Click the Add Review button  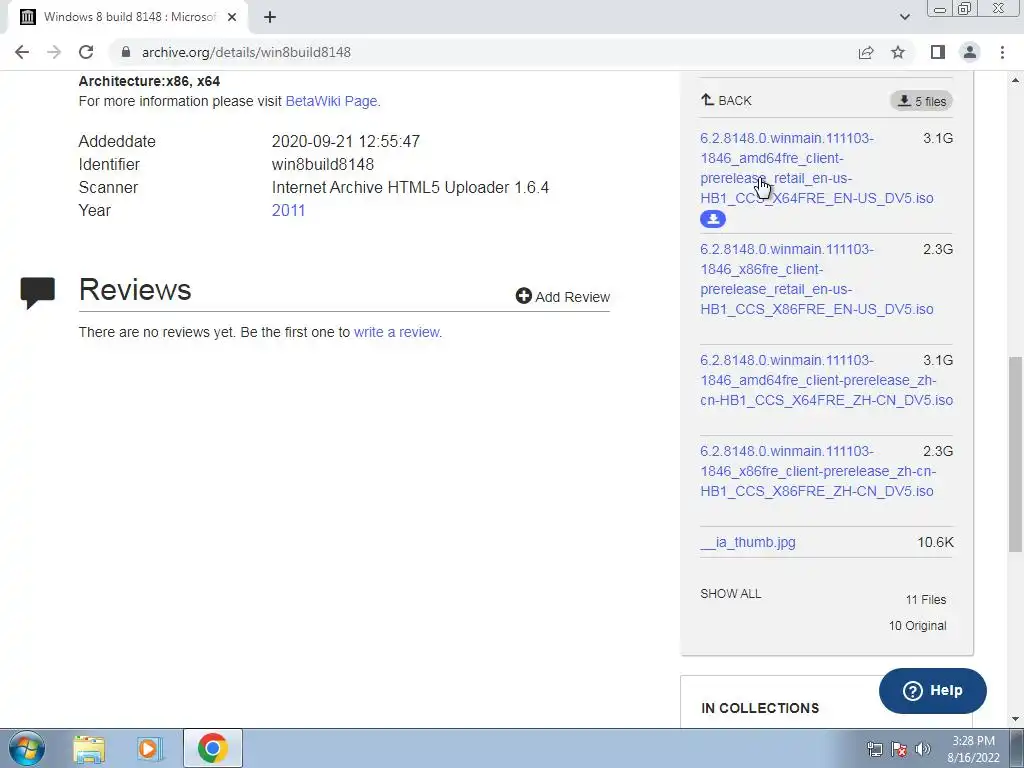coord(562,296)
